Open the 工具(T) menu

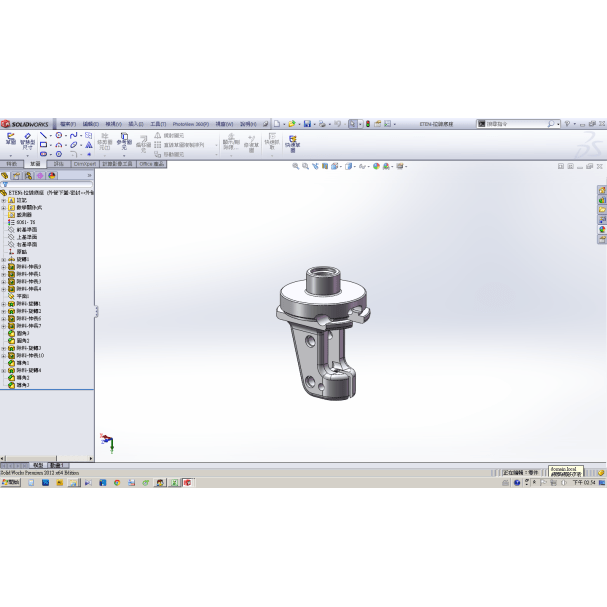tap(157, 124)
